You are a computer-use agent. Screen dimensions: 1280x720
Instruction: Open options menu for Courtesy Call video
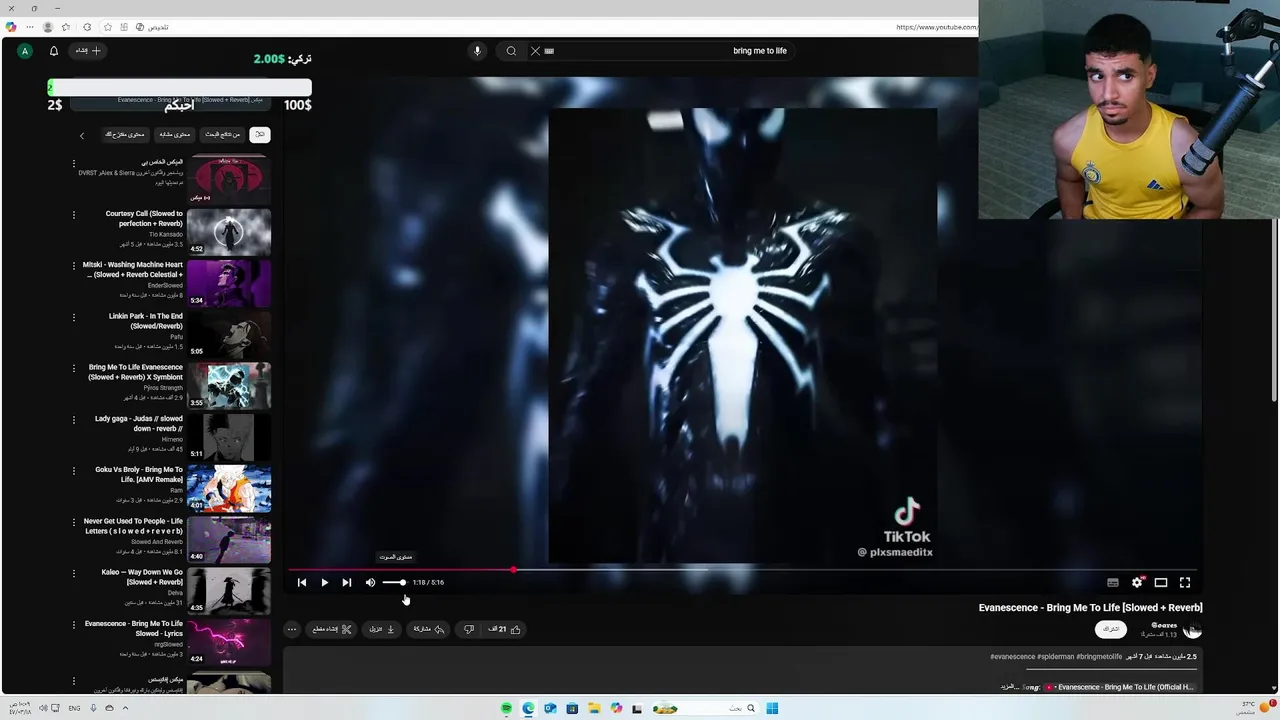[x=73, y=214]
